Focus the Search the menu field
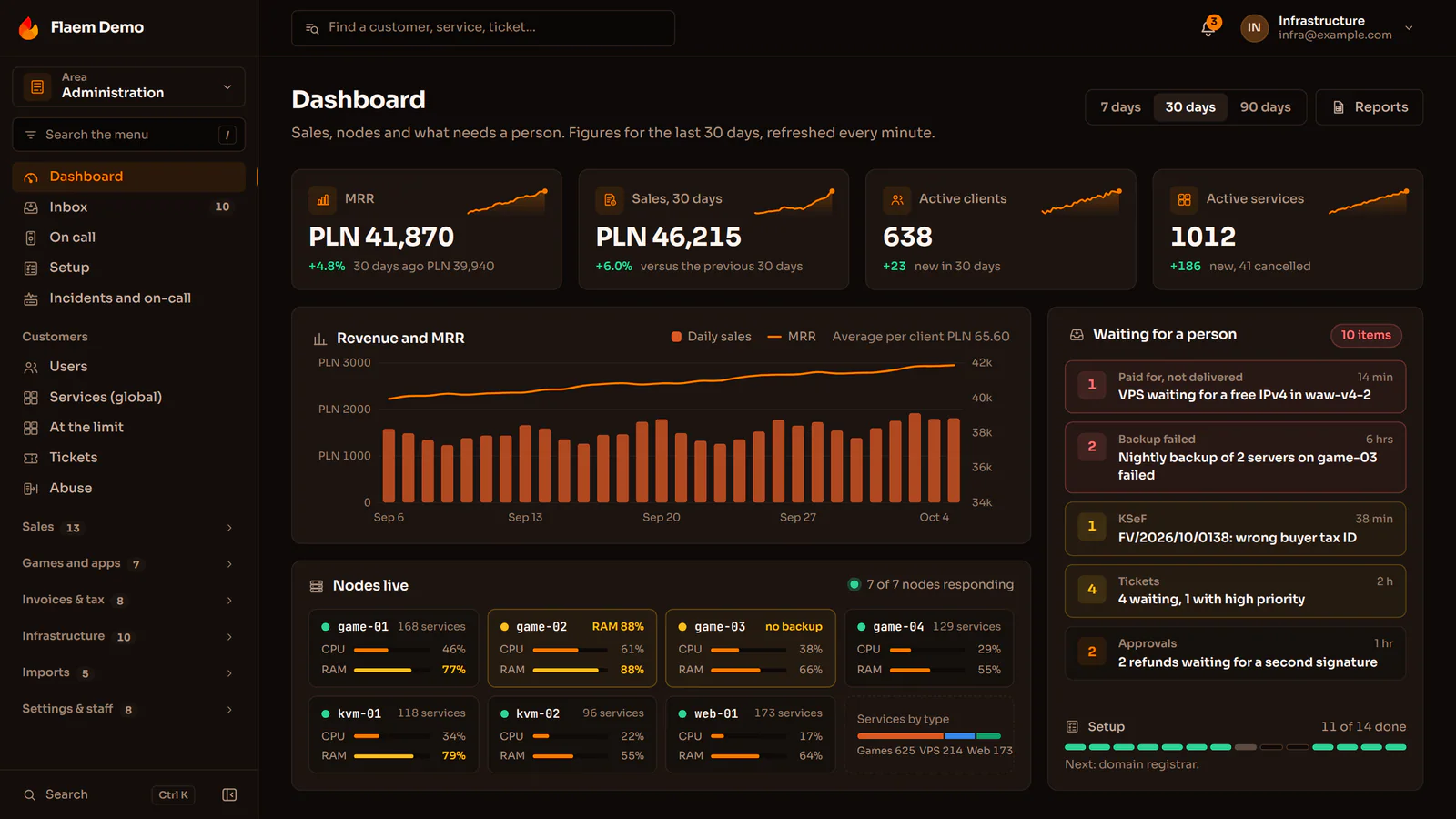Screen dimensions: 1456x819 [x=128, y=135]
